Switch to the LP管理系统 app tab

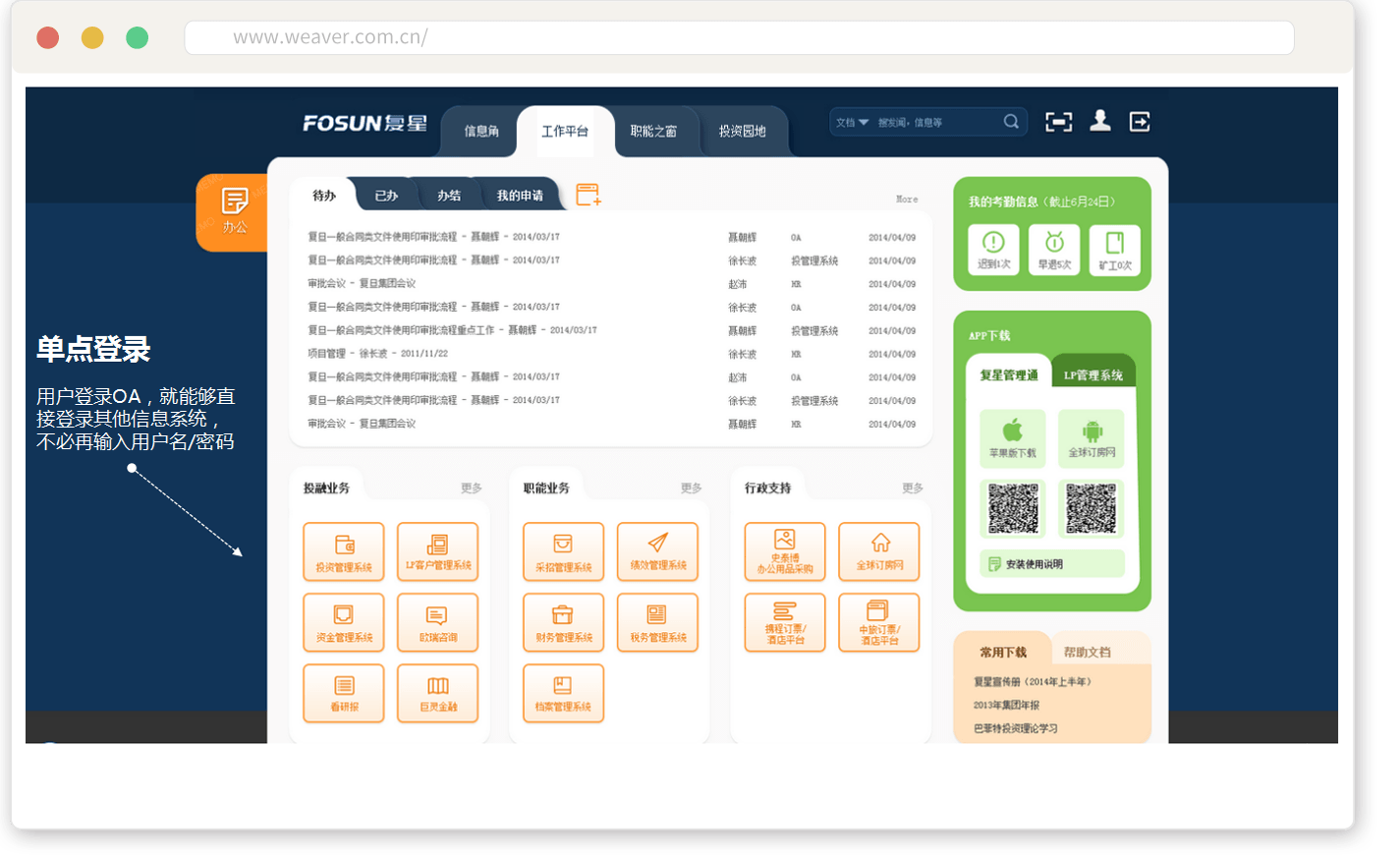tap(1092, 375)
